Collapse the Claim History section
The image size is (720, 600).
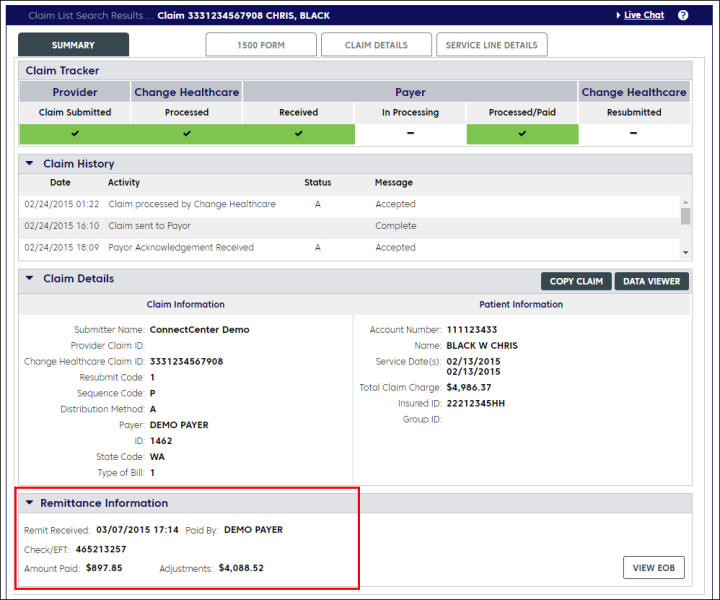click(29, 163)
